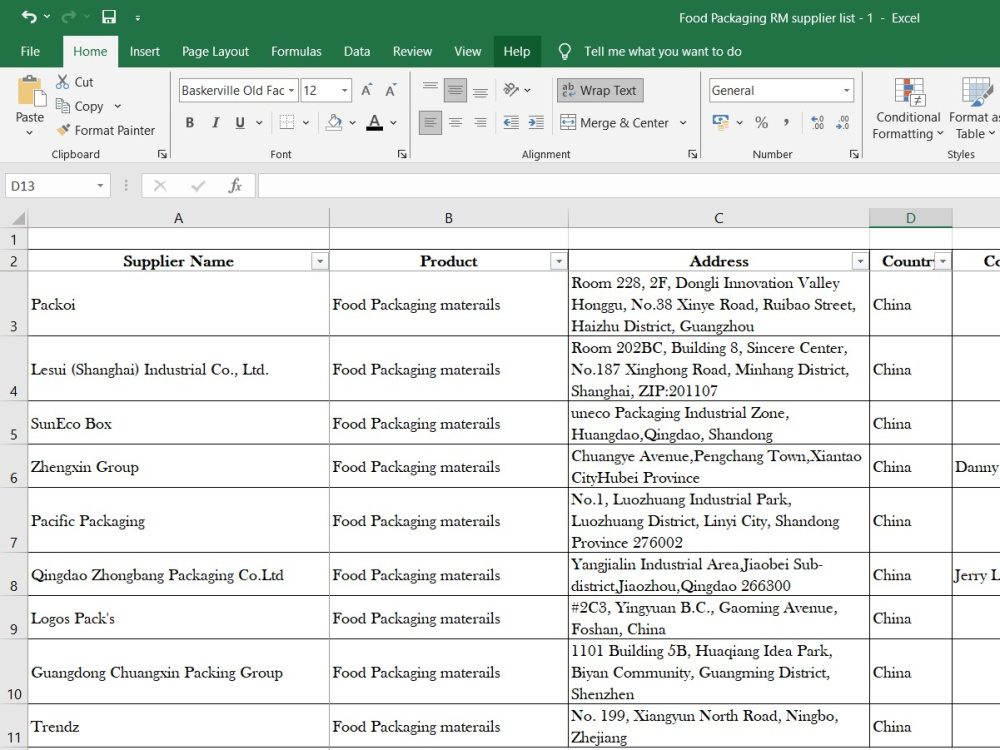Expand the font size dropdown
This screenshot has width=1000, height=750.
point(344,91)
